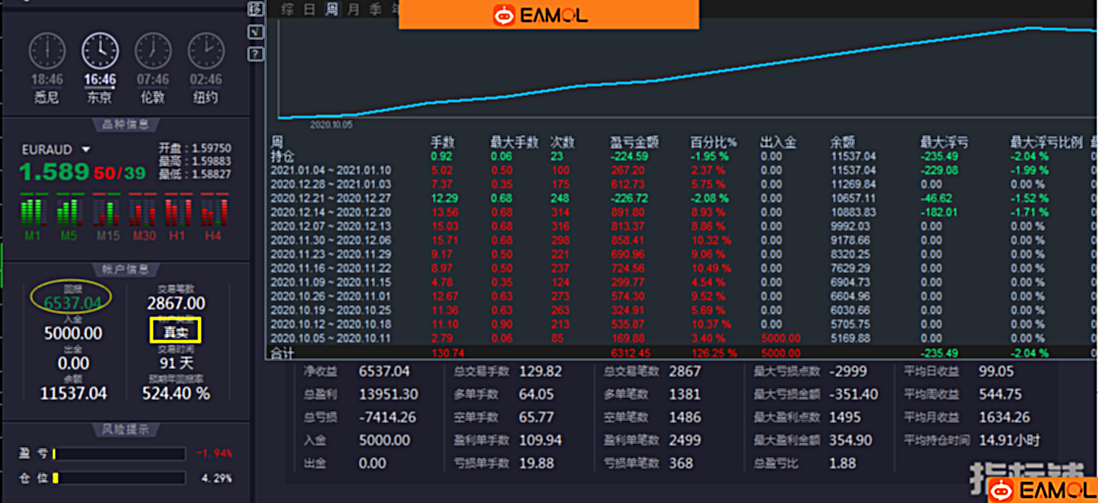Click the 129.82 总交易手数 value

(541, 371)
